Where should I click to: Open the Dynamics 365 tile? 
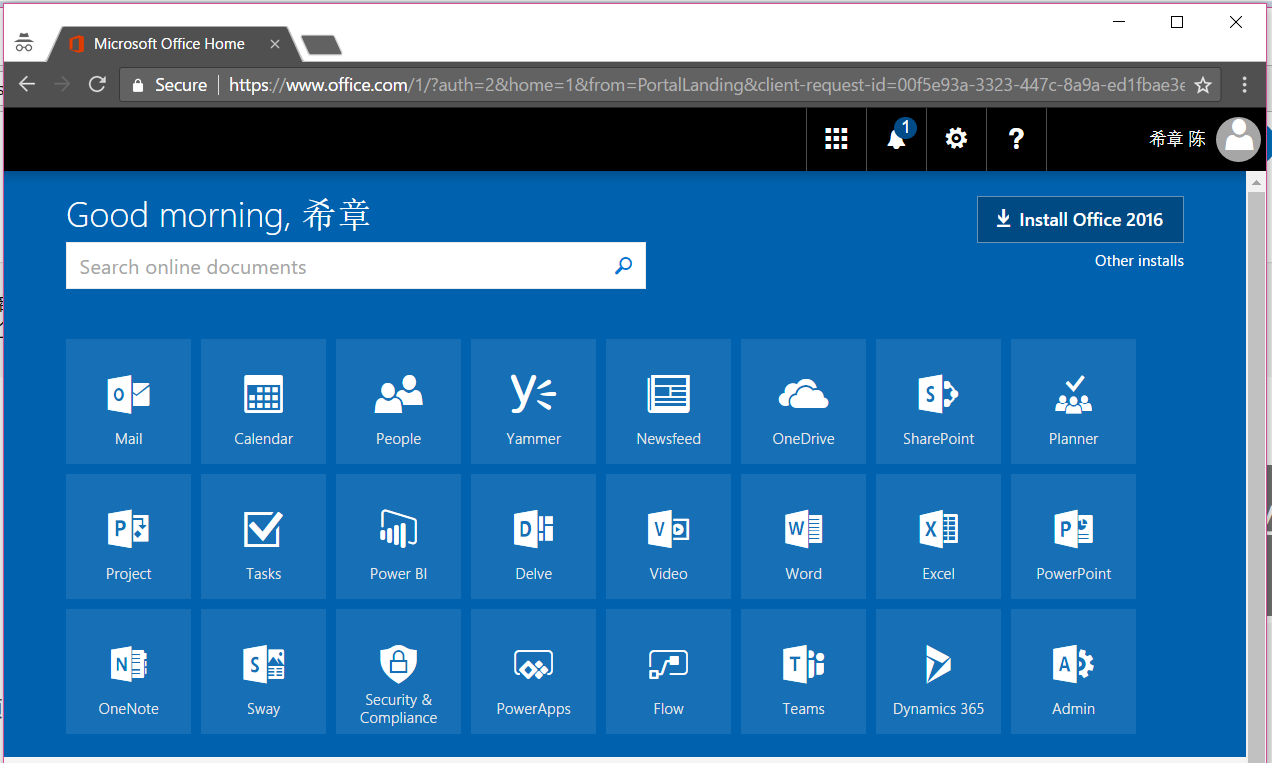938,671
